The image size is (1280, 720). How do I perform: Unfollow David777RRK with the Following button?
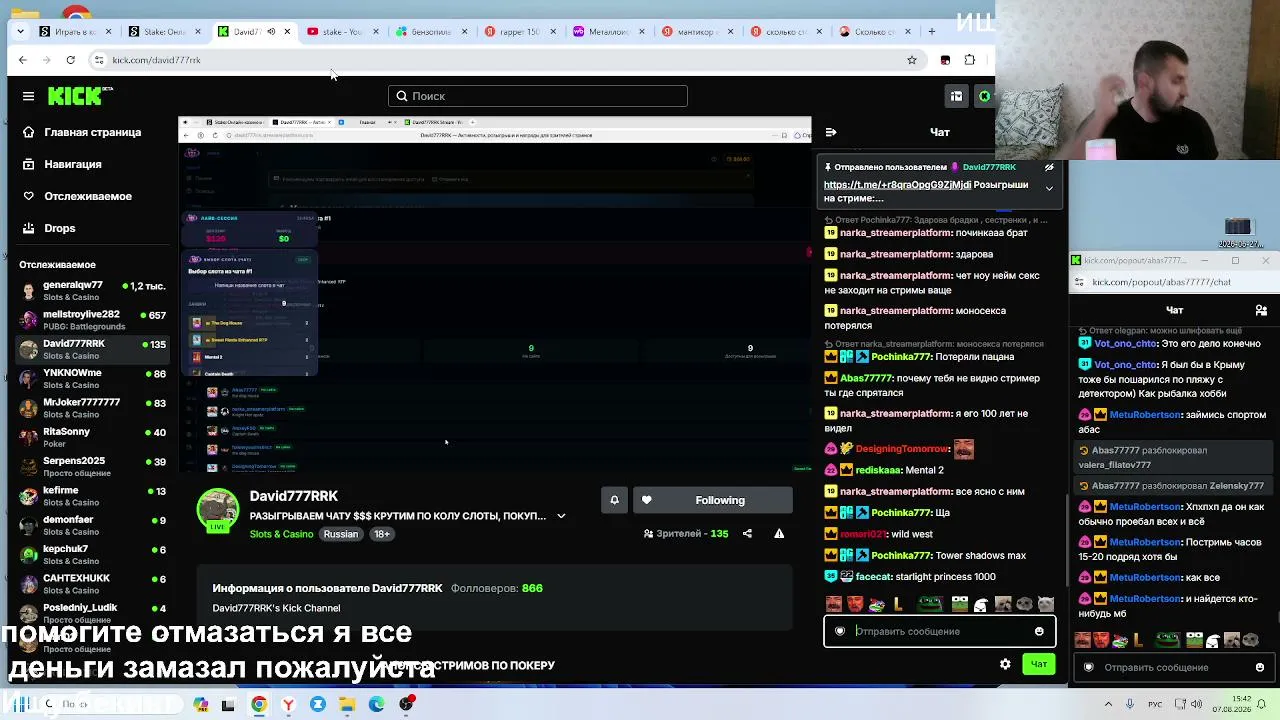[x=713, y=500]
